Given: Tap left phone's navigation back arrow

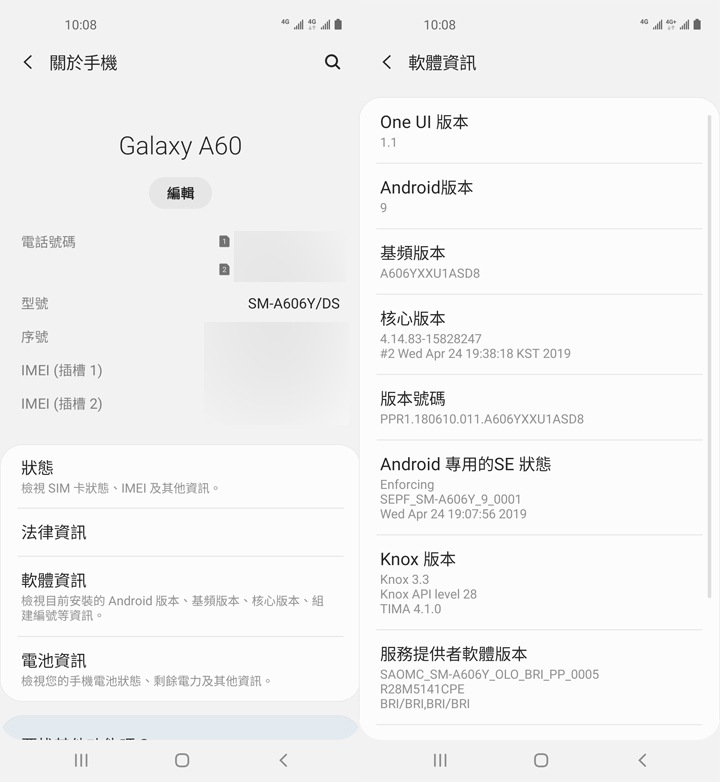Looking at the screenshot, I should (x=283, y=760).
